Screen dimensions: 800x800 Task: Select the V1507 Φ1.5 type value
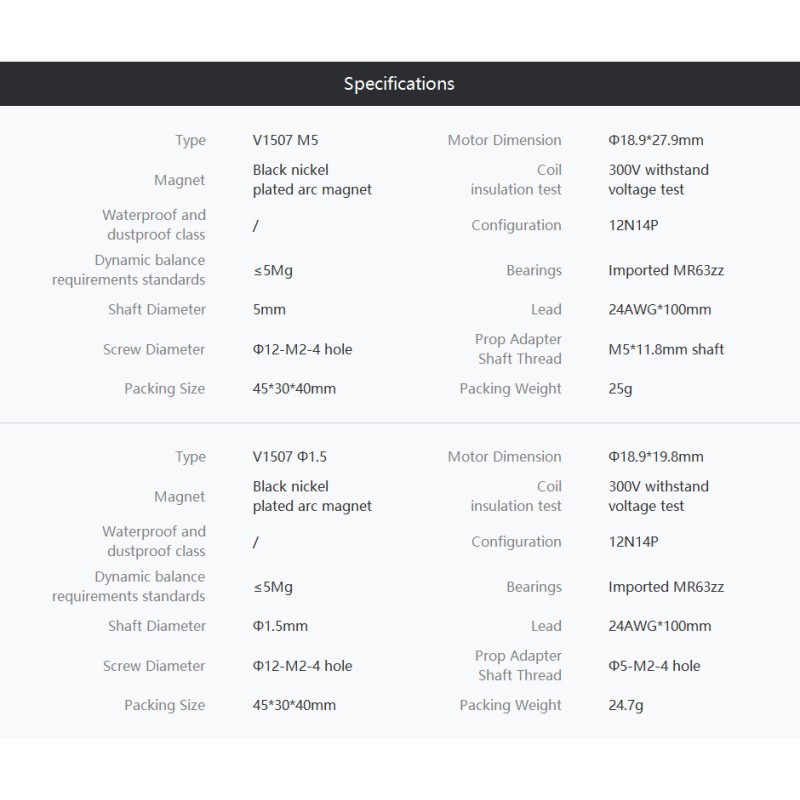point(289,456)
